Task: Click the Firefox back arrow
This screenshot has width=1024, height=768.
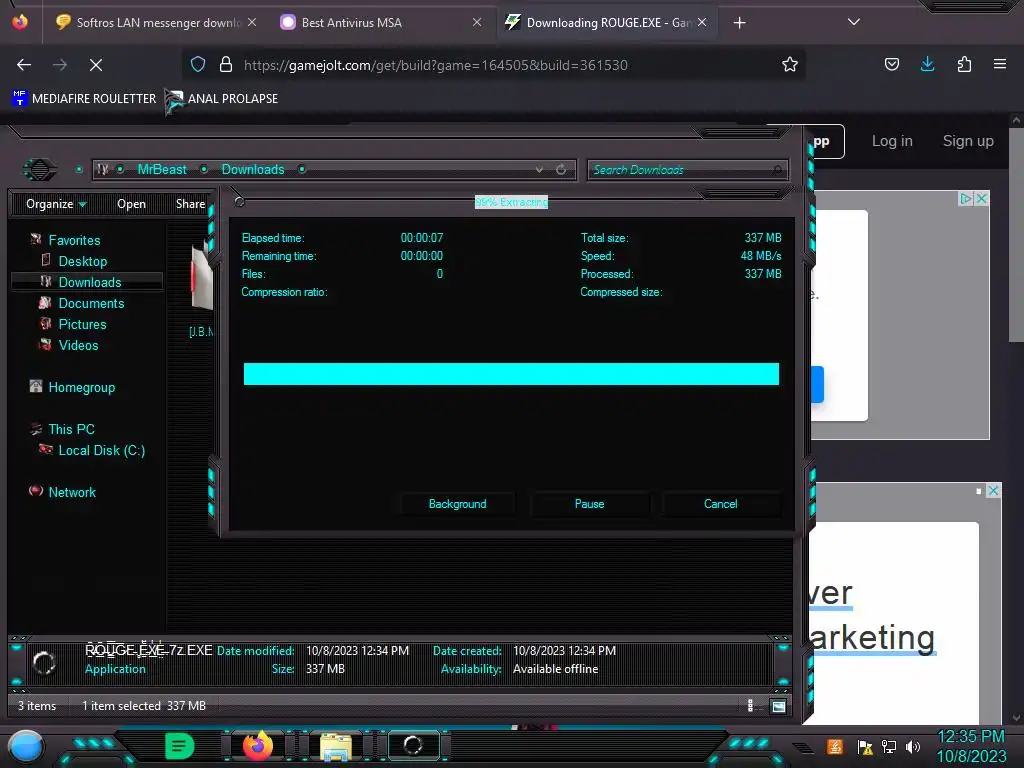Action: click(x=24, y=65)
